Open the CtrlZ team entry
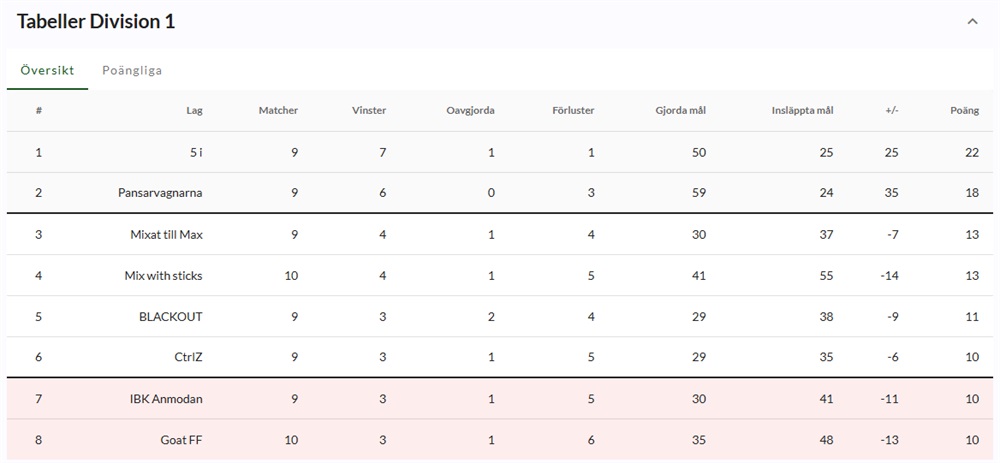Screen dimensions: 1000x463 [x=188, y=357]
